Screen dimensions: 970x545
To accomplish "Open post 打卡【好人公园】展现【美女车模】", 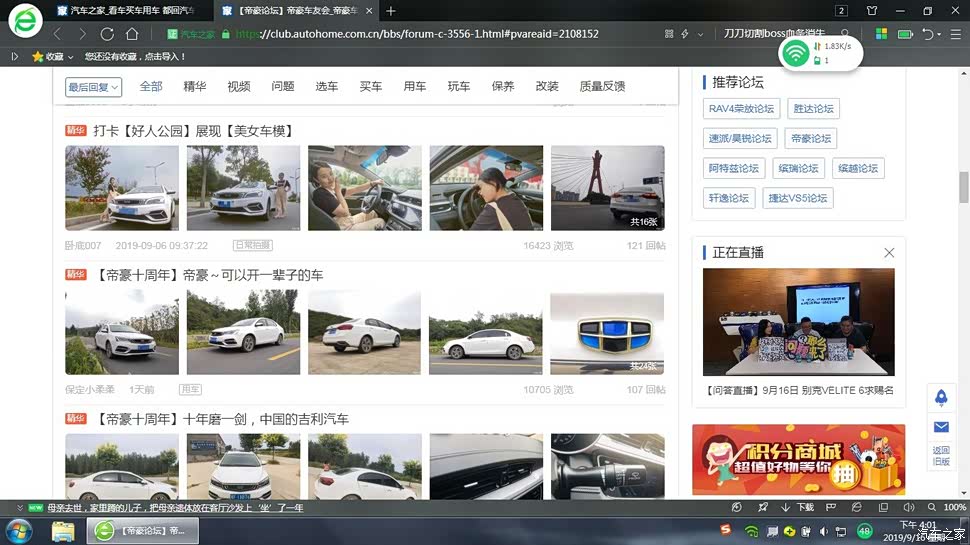I will 193,131.
